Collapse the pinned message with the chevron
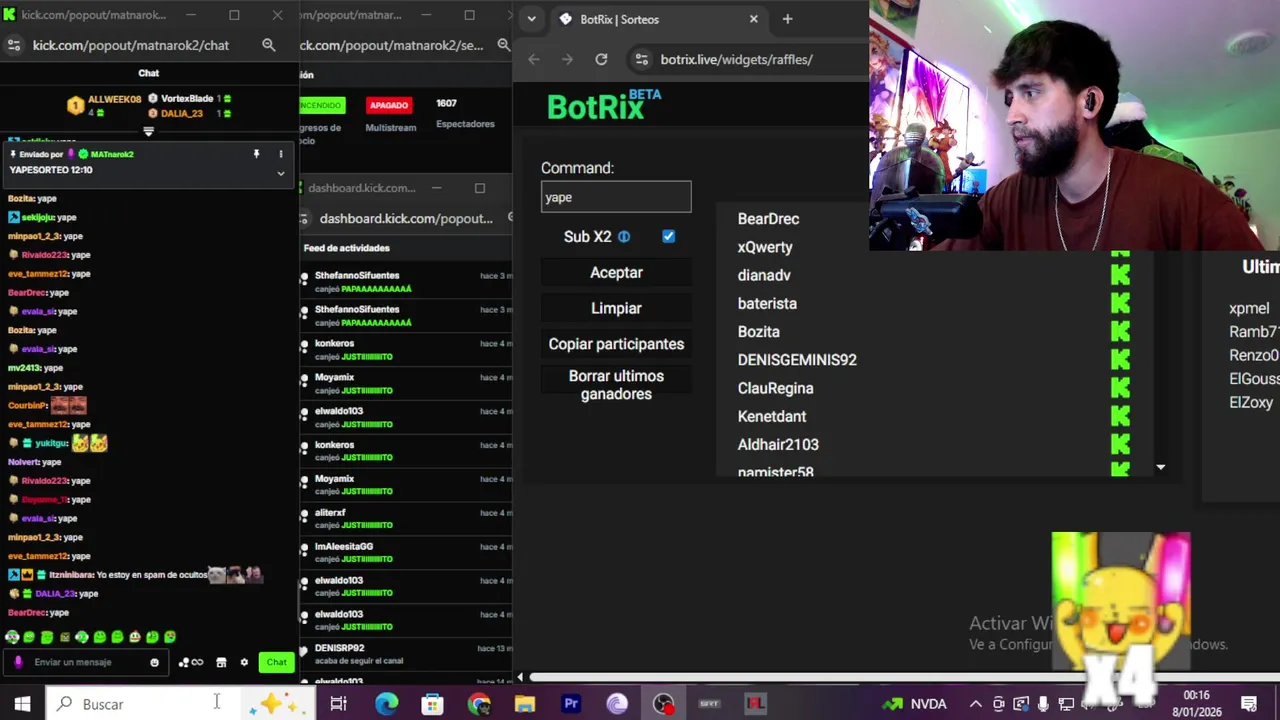The width and height of the screenshot is (1280, 720). coord(281,173)
